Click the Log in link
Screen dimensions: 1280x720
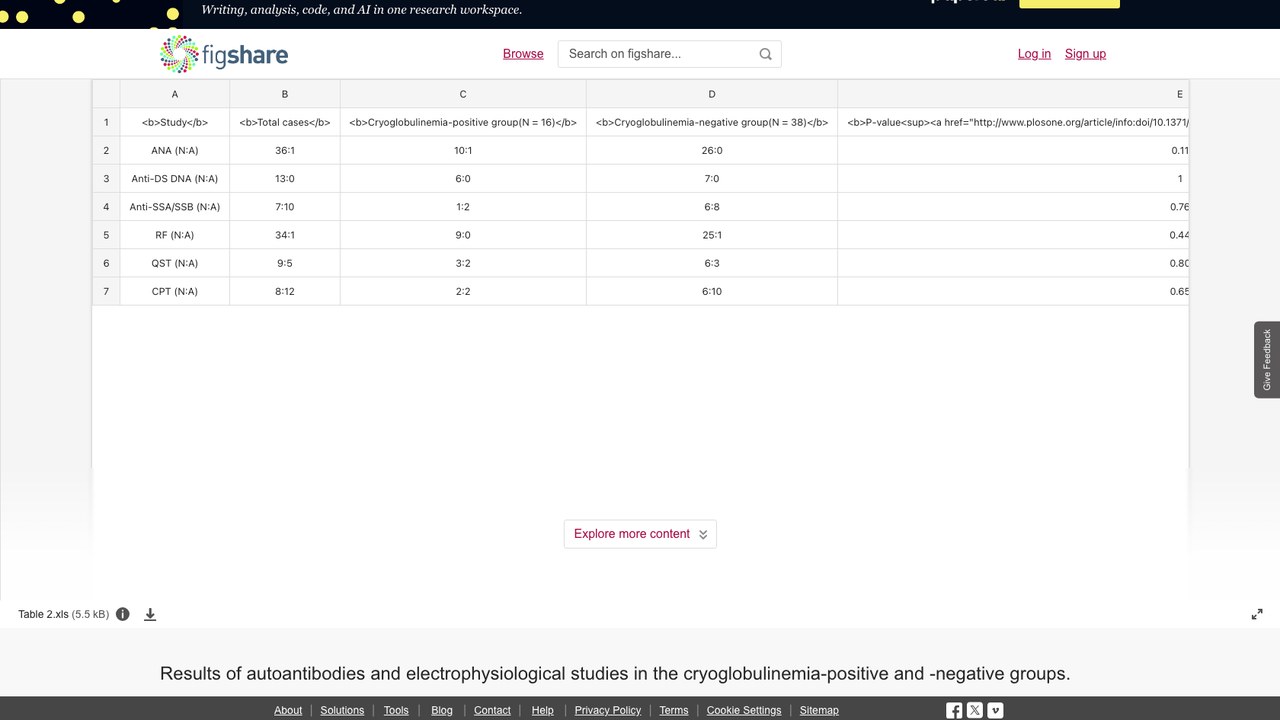coord(1034,54)
